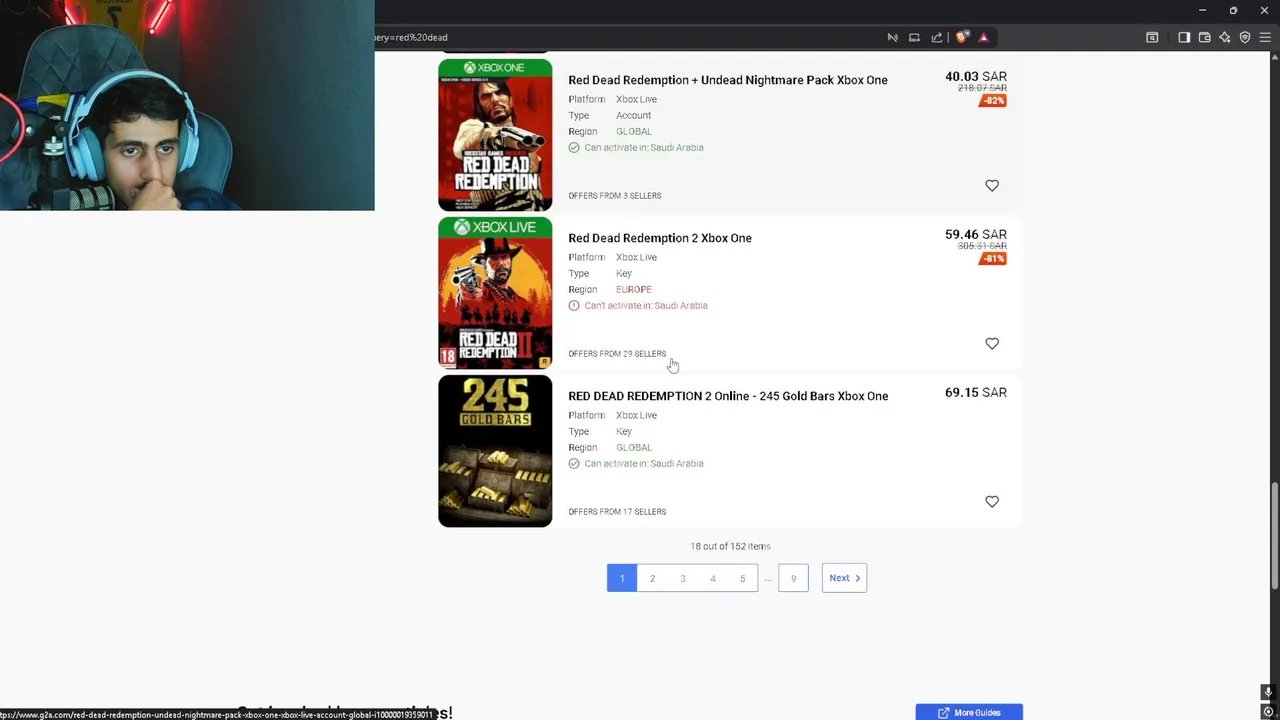Click the install/cast screen icon in address bar
This screenshot has width=1280, height=720.
[x=914, y=37]
